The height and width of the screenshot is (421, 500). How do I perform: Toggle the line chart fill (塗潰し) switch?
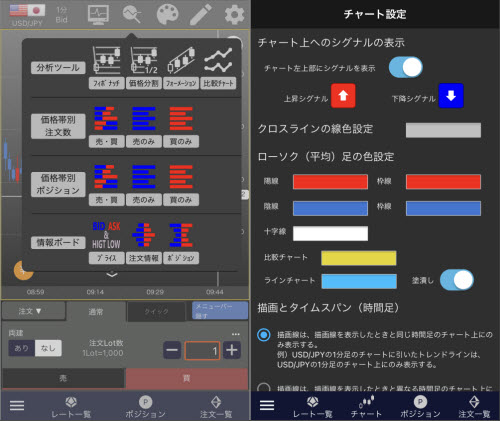(x=457, y=280)
